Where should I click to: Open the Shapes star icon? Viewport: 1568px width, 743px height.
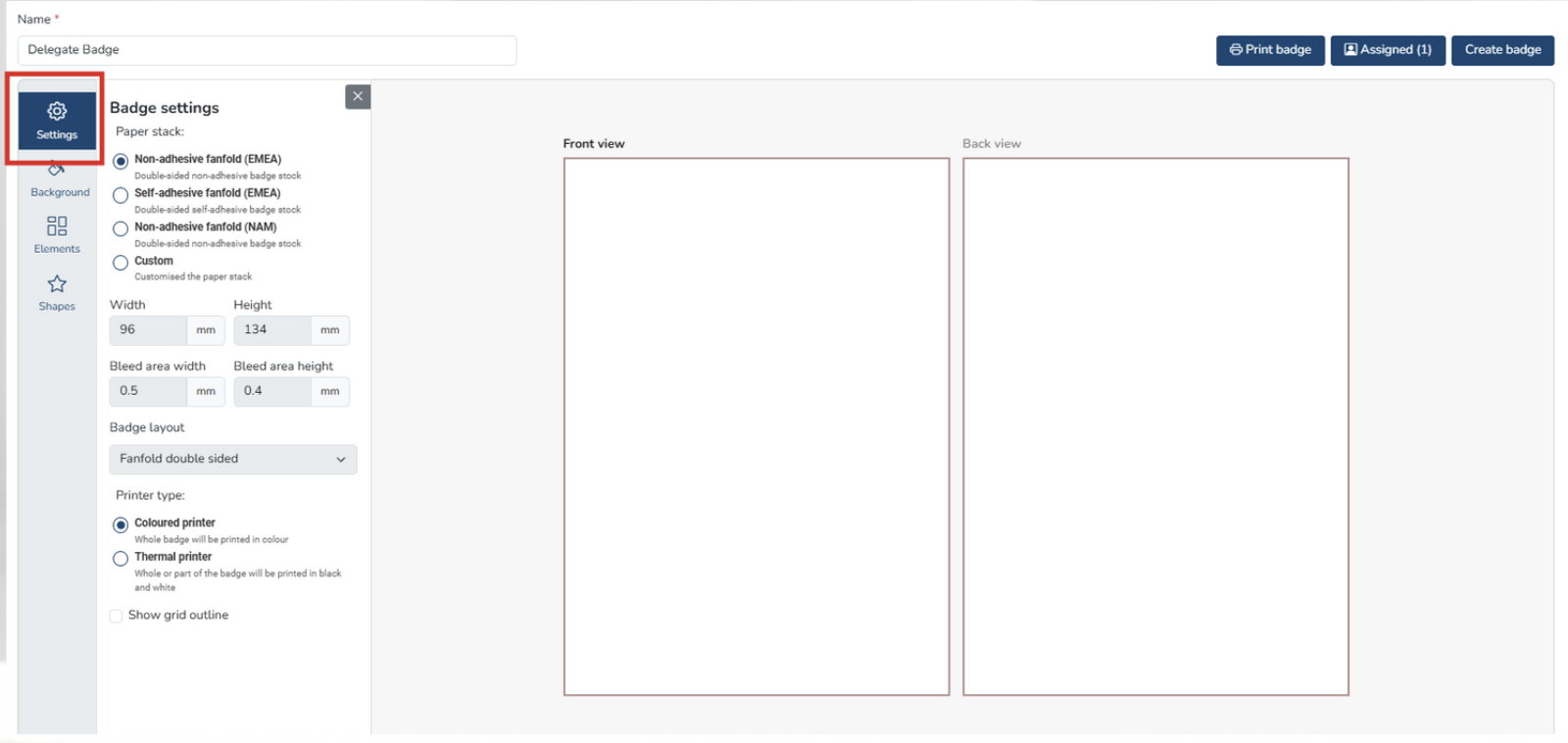(57, 292)
